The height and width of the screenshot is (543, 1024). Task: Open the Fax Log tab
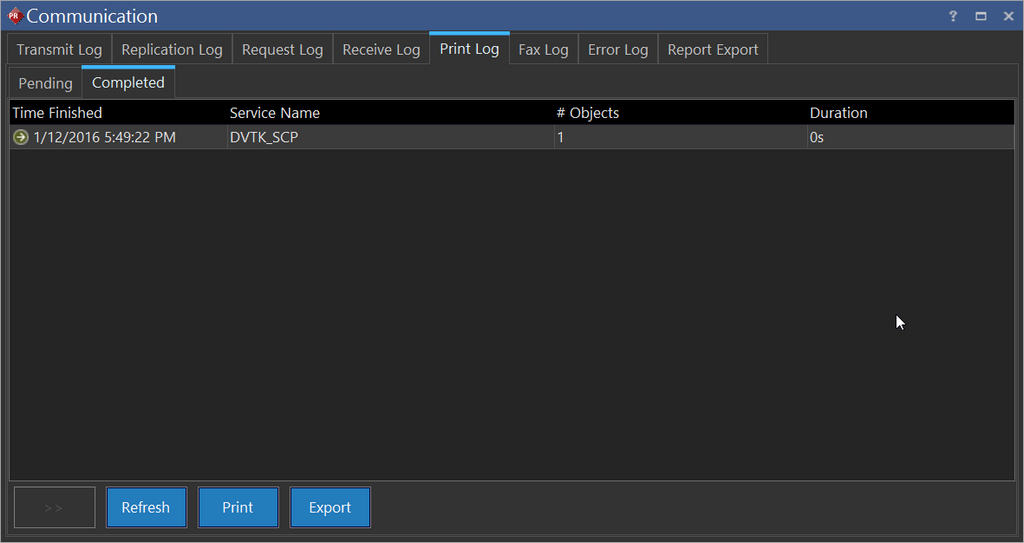[x=543, y=49]
